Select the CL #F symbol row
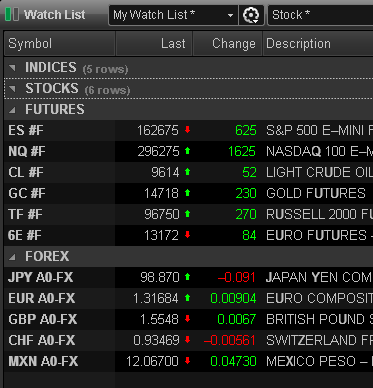Image resolution: width=373 pixels, height=388 pixels. 189,172
